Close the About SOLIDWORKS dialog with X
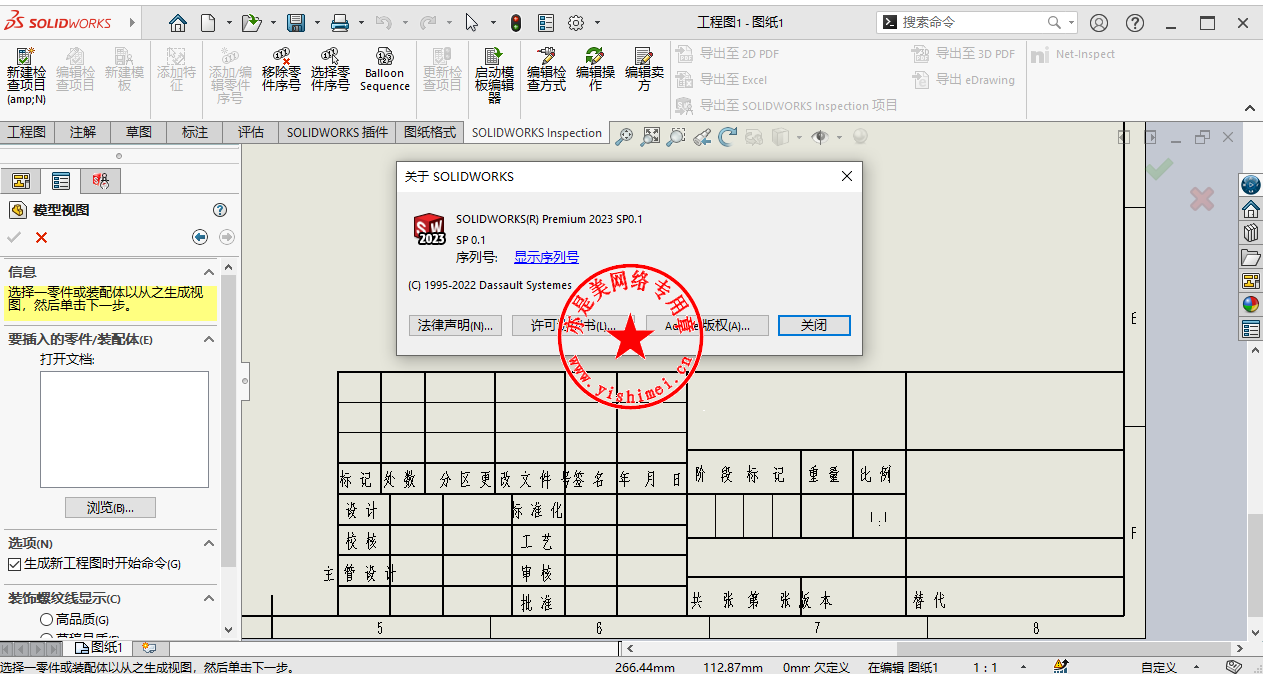Viewport: 1263px width, 674px height. (x=847, y=176)
